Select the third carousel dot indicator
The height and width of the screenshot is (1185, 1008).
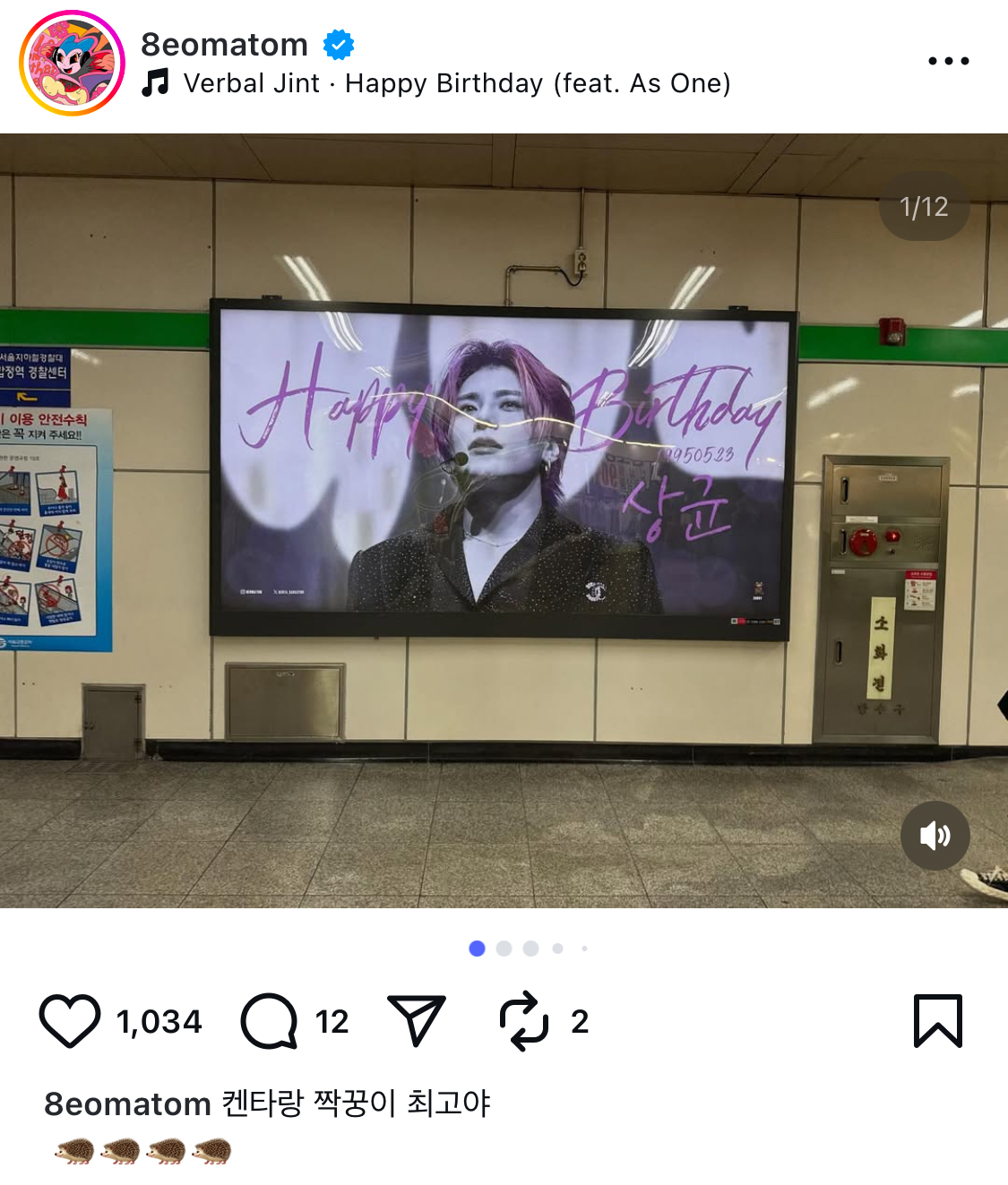pyautogui.click(x=530, y=949)
